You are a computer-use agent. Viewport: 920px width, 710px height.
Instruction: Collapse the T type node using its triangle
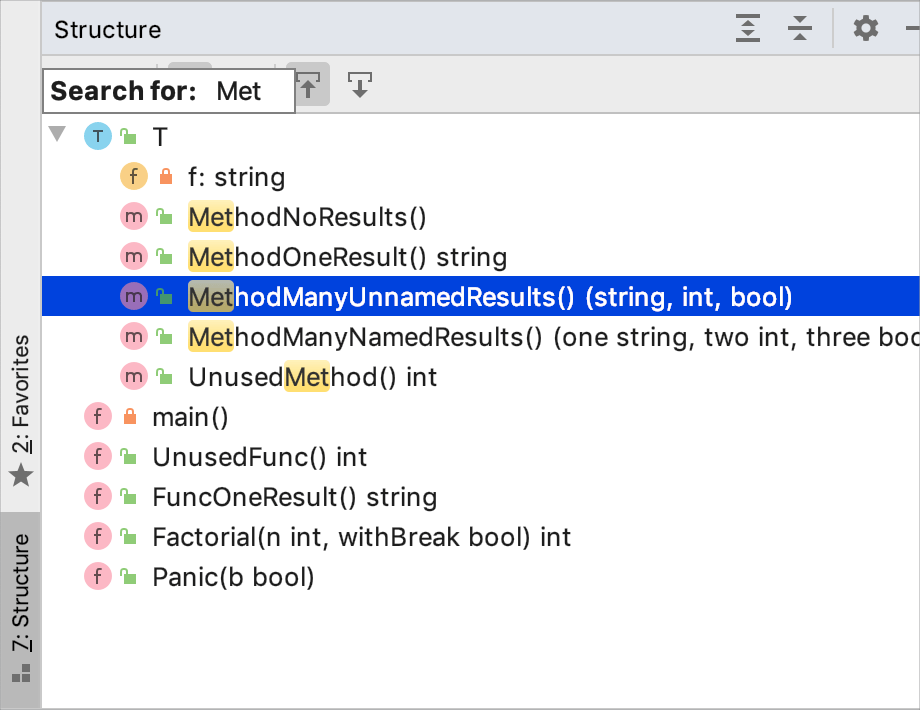57,136
